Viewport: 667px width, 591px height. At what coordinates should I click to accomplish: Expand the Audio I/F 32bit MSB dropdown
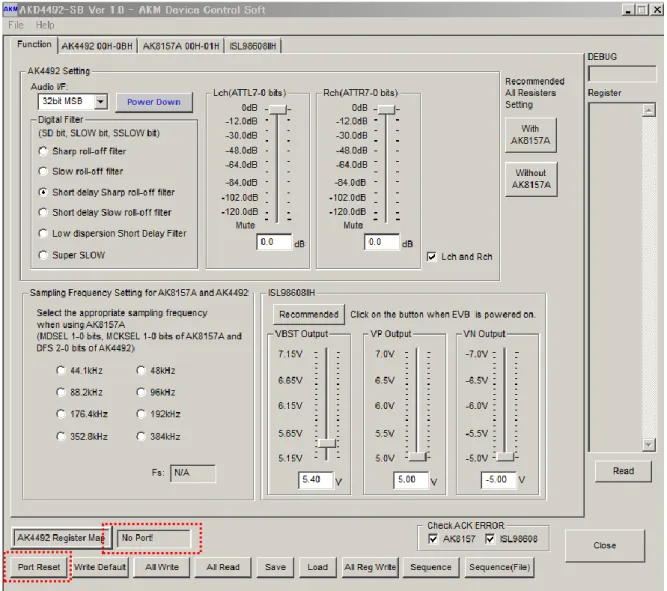(100, 101)
